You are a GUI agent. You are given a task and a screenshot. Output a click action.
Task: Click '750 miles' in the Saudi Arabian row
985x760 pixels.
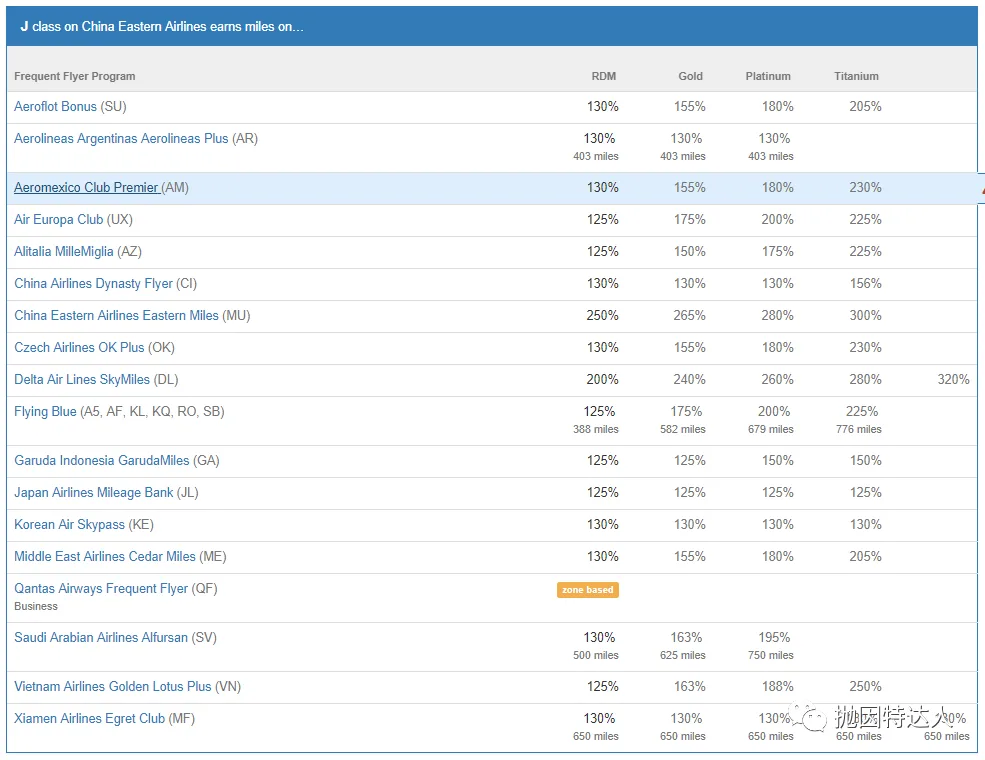pyautogui.click(x=771, y=656)
